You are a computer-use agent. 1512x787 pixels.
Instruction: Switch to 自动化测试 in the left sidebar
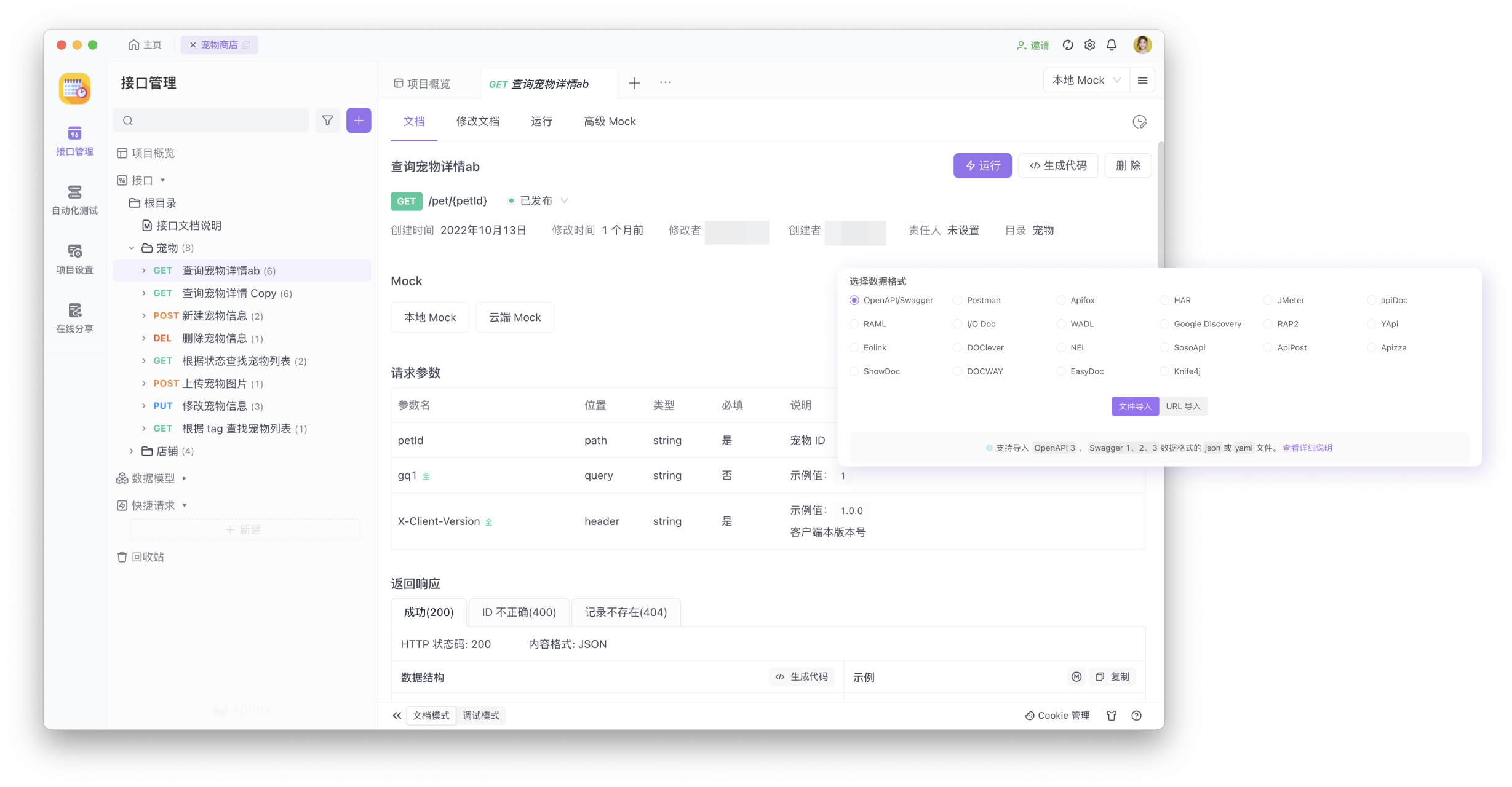click(x=74, y=199)
